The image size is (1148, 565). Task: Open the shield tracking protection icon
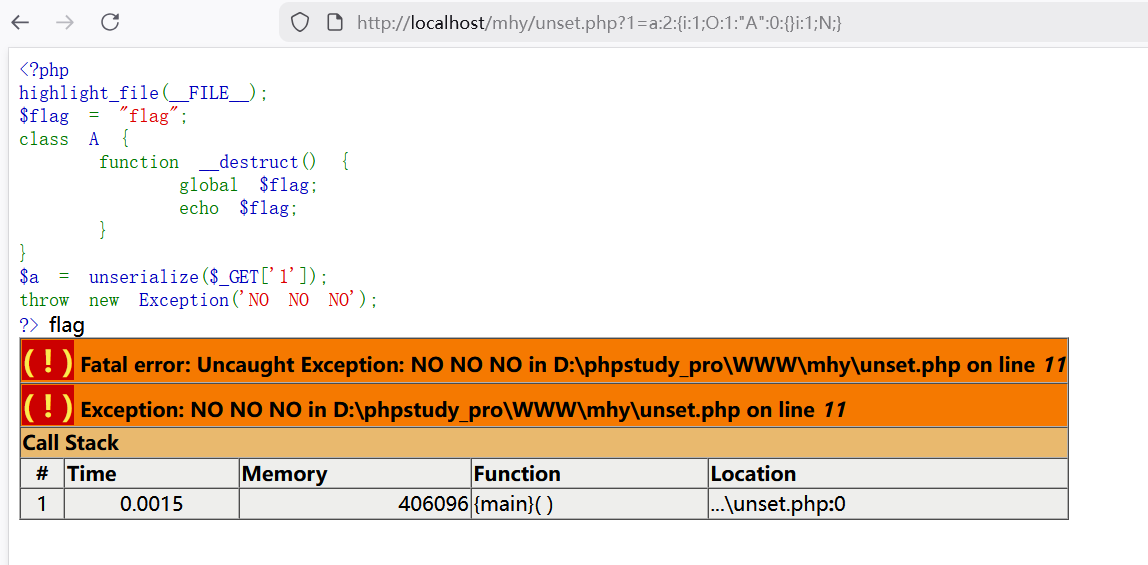[300, 22]
